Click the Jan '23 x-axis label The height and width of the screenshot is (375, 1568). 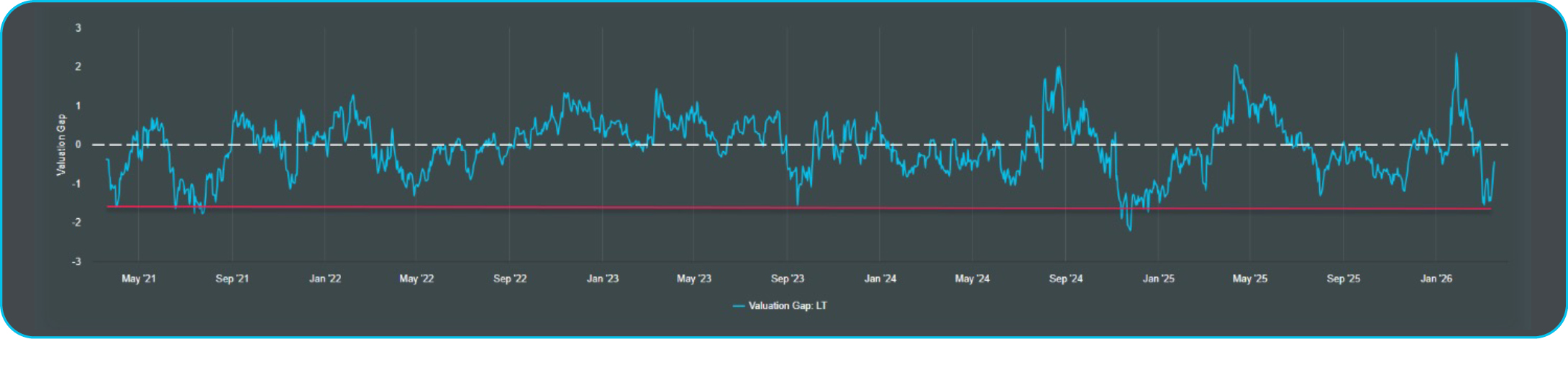(602, 279)
